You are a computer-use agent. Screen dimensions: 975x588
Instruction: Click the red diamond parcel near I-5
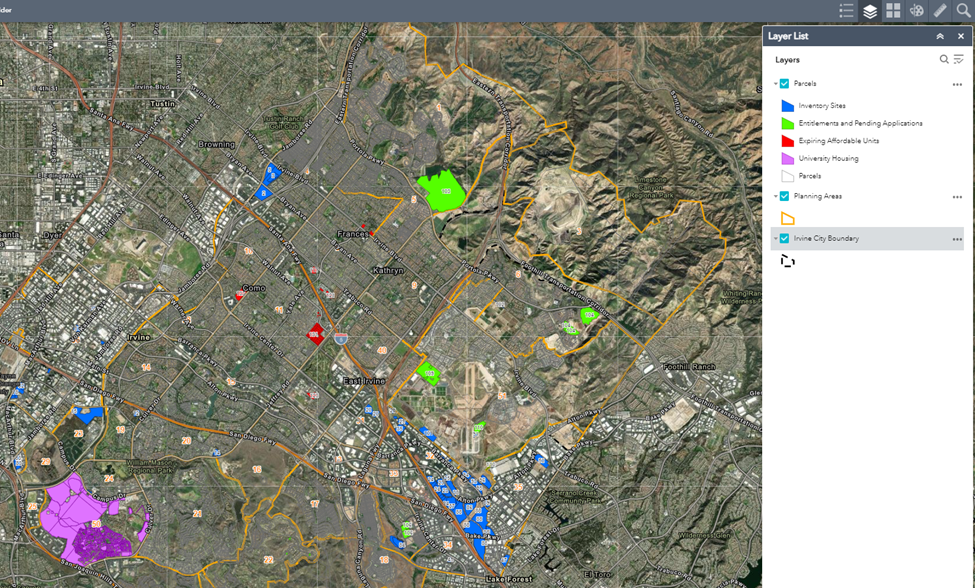tap(315, 334)
